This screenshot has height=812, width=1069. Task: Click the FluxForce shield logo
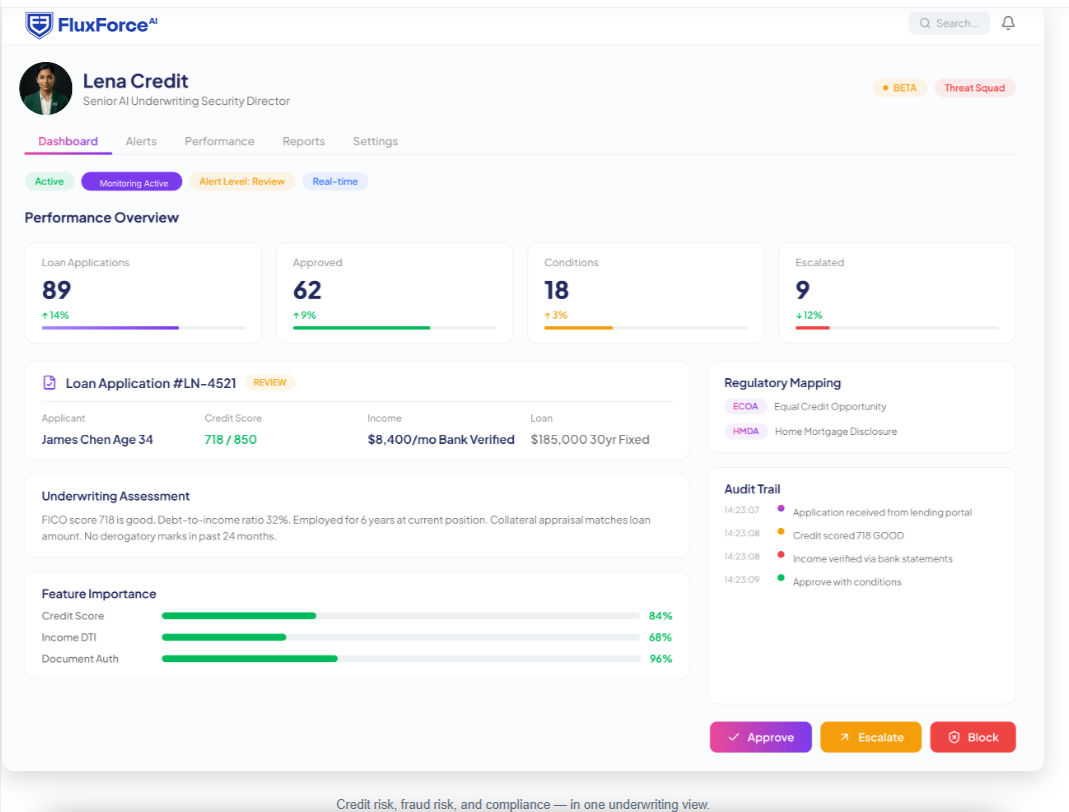tap(39, 25)
